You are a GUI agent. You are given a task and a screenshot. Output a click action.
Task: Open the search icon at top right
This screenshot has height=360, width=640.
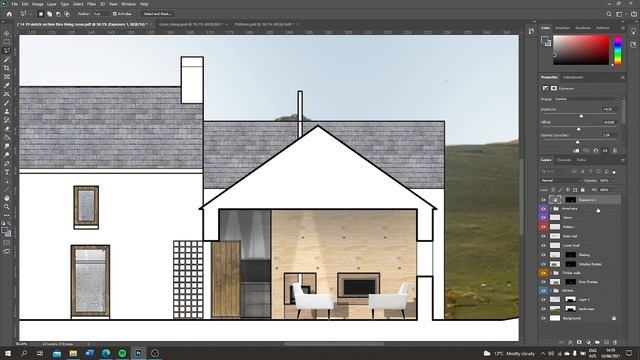(x=609, y=14)
